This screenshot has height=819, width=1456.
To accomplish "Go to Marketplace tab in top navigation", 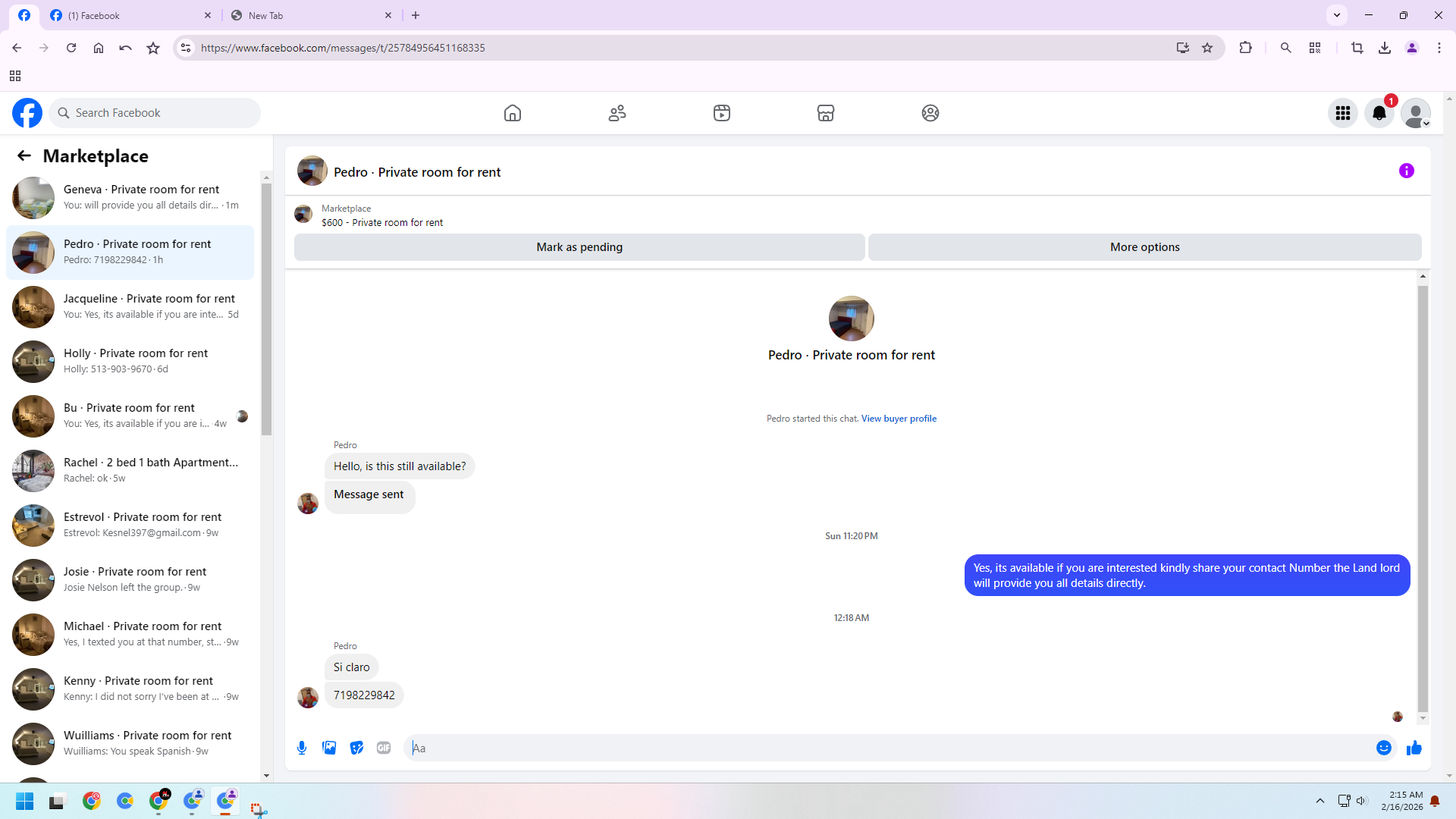I will (x=825, y=113).
